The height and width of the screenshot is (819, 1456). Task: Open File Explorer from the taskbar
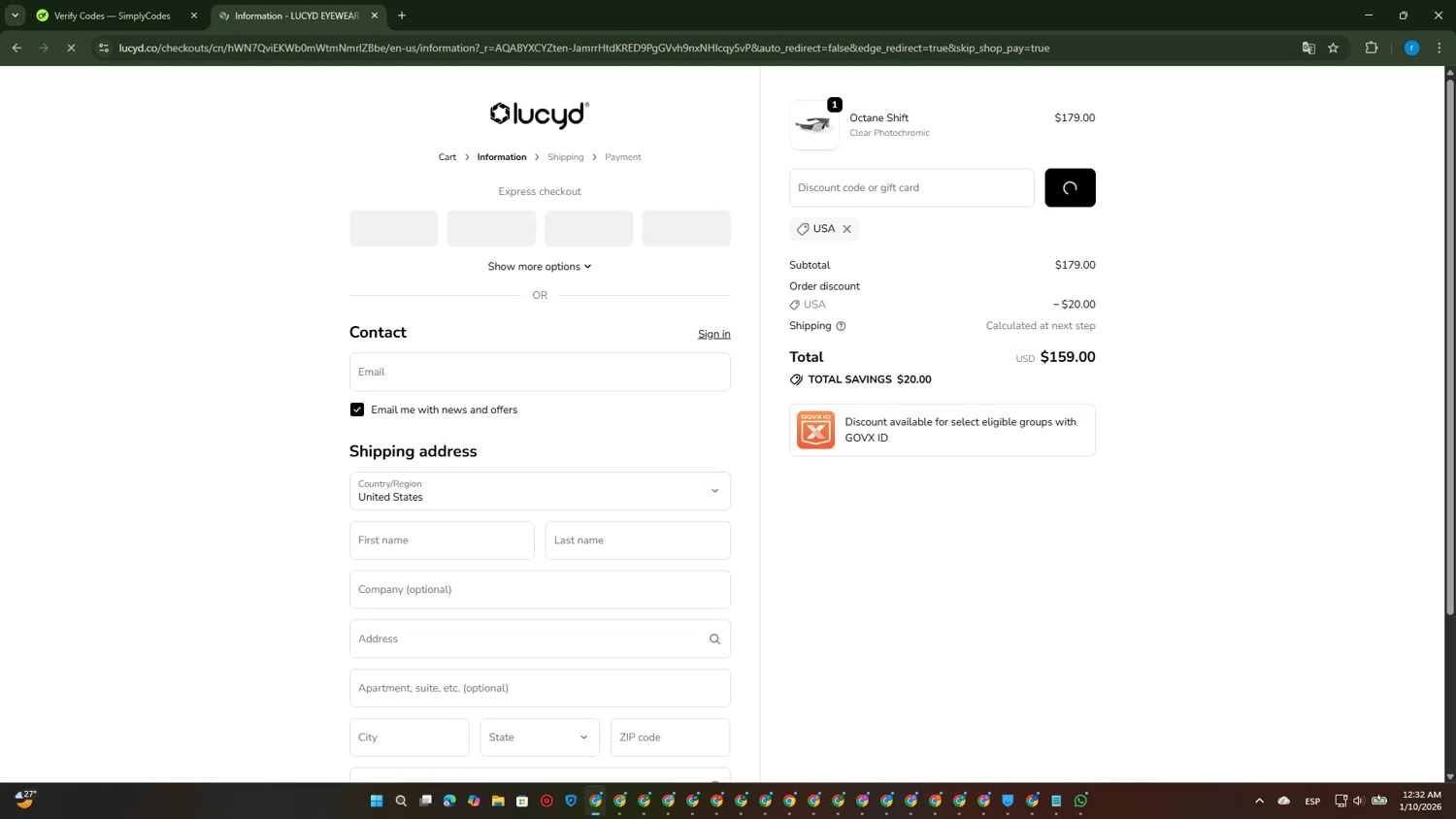[498, 801]
